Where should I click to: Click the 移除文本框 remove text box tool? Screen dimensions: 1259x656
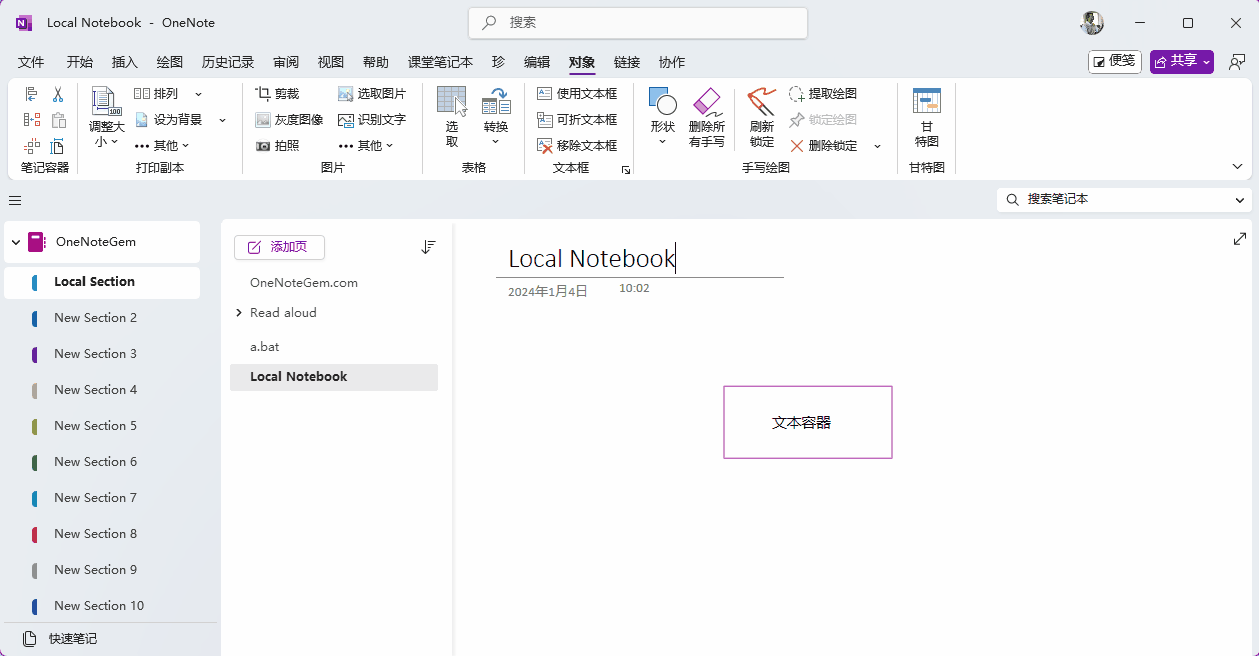577,146
